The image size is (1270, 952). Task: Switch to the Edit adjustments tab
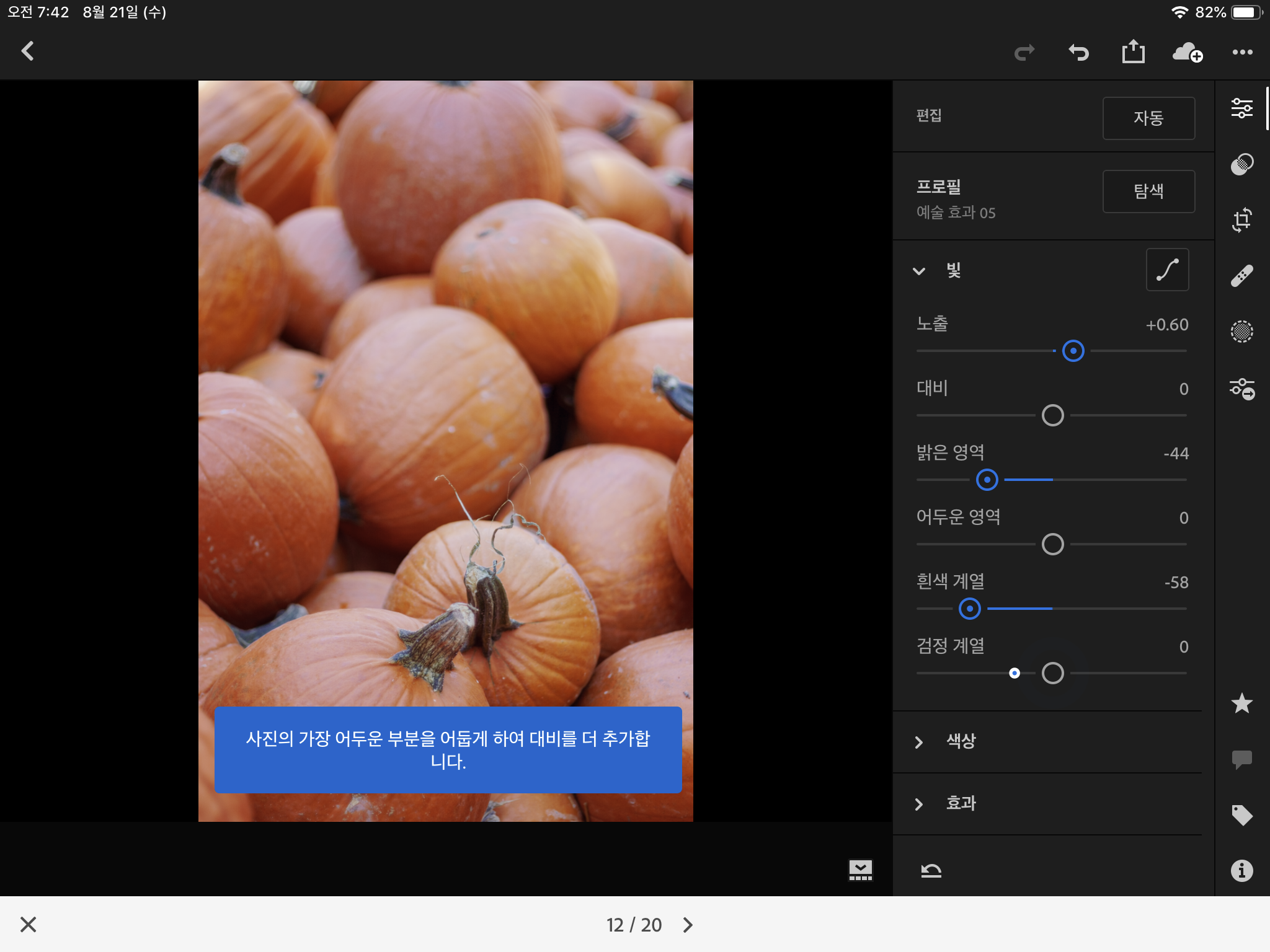[x=1243, y=108]
